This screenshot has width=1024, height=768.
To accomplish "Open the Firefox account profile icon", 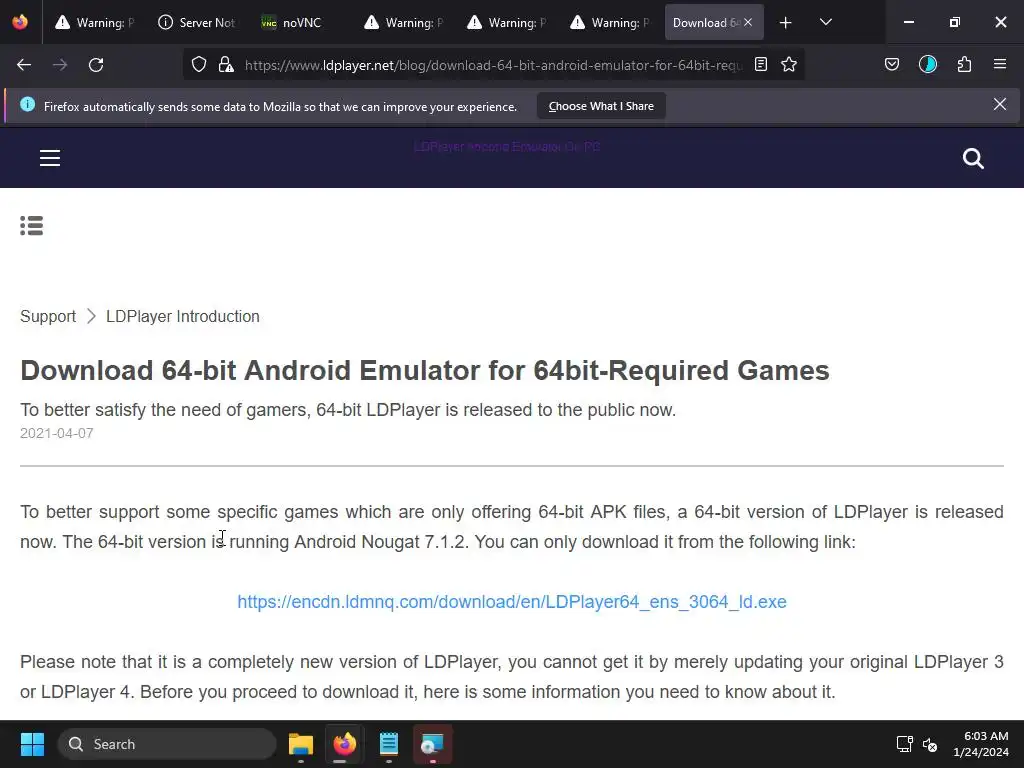I will pyautogui.click(x=928, y=64).
